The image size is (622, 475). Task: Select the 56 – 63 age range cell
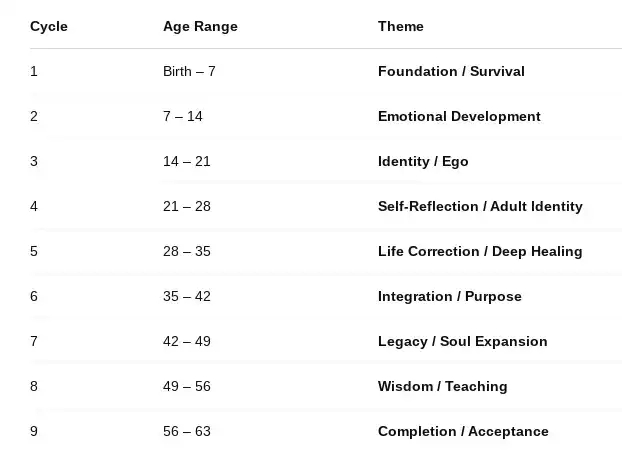pyautogui.click(x=187, y=431)
